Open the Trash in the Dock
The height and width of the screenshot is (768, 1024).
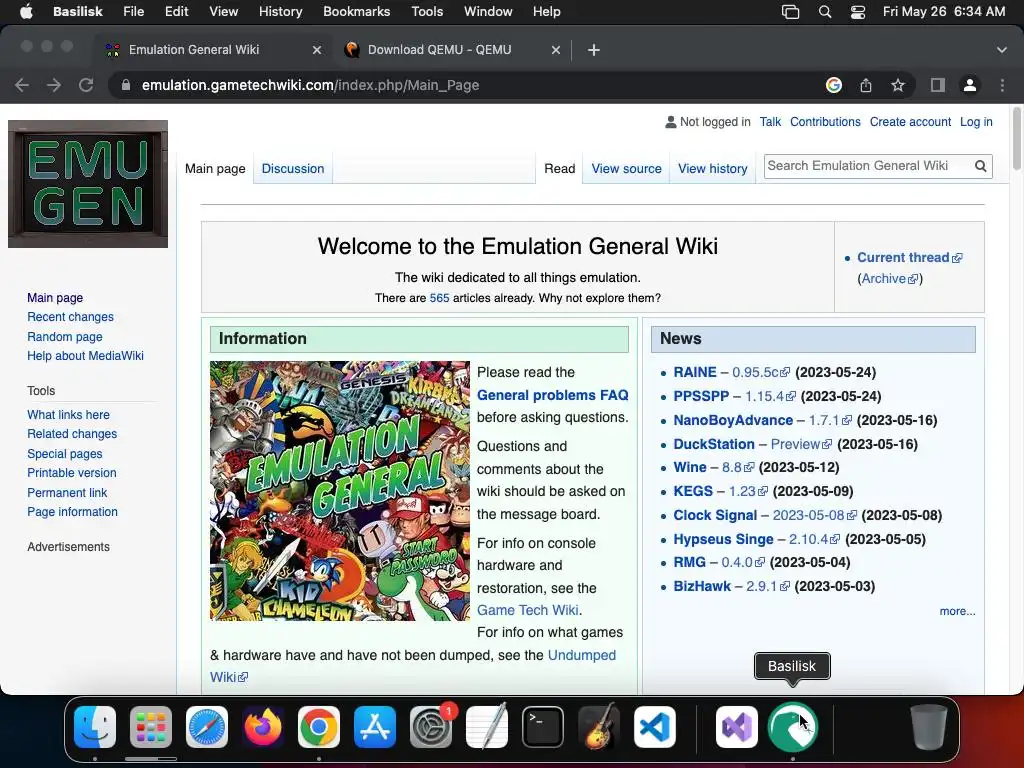click(929, 727)
